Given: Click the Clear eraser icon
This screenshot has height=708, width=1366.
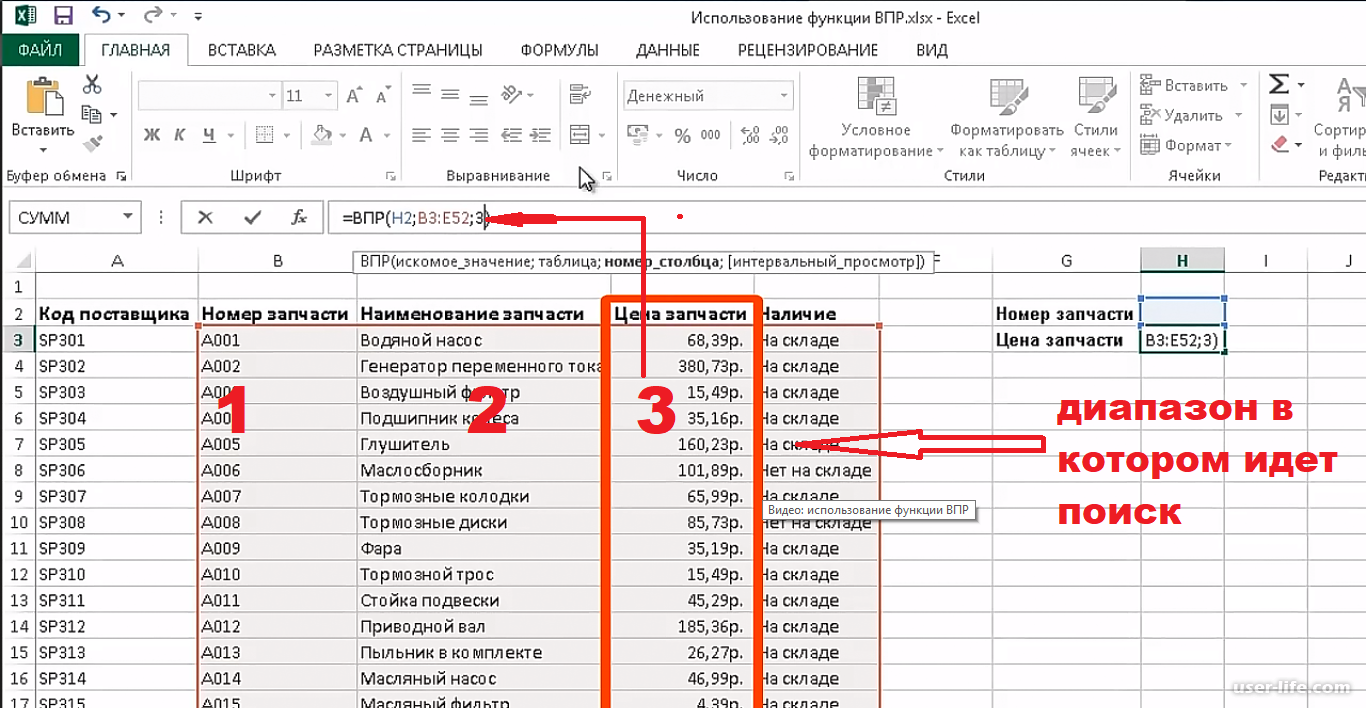Looking at the screenshot, I should coord(1279,144).
